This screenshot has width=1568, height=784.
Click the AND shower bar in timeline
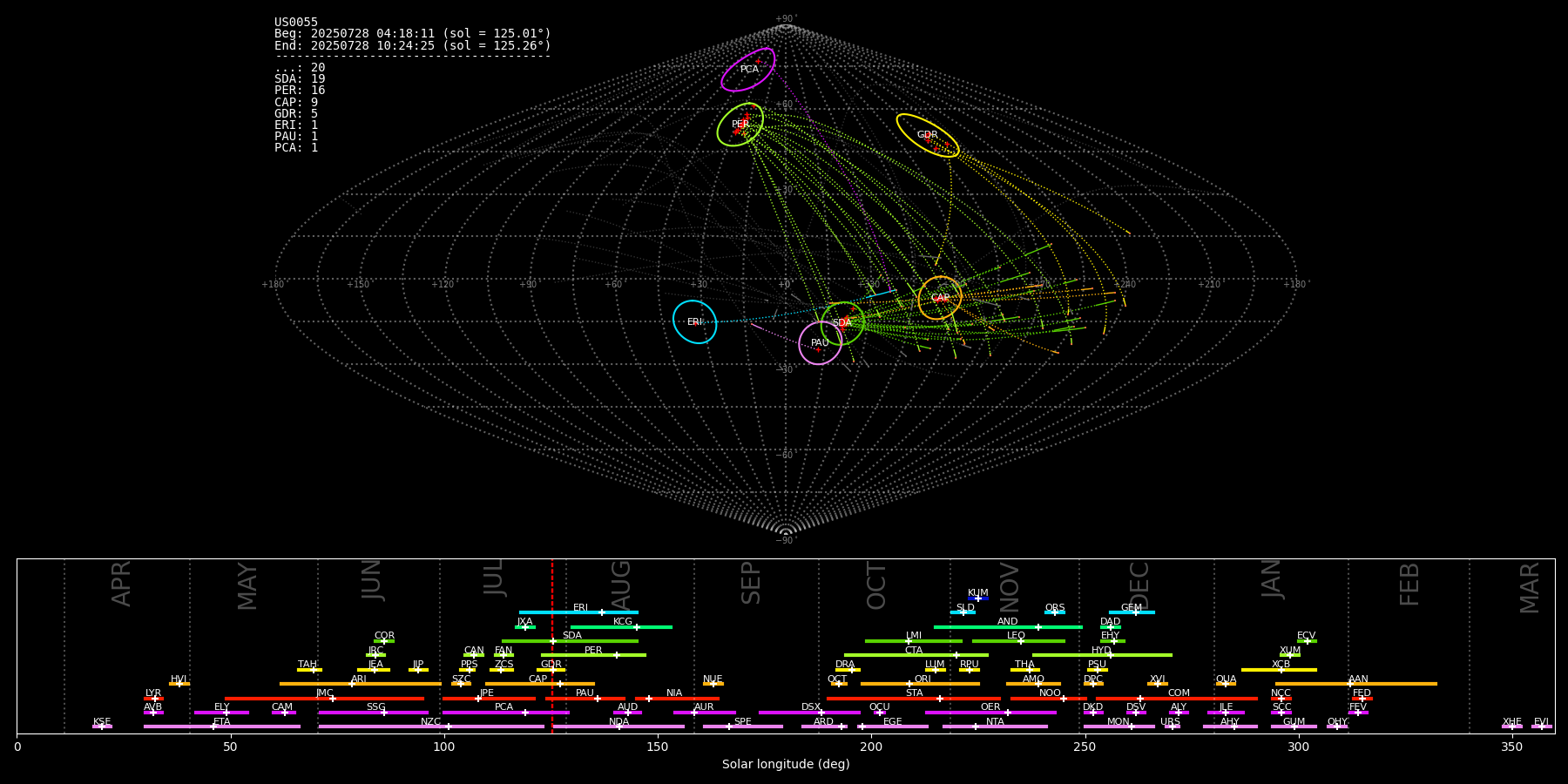(1008, 626)
